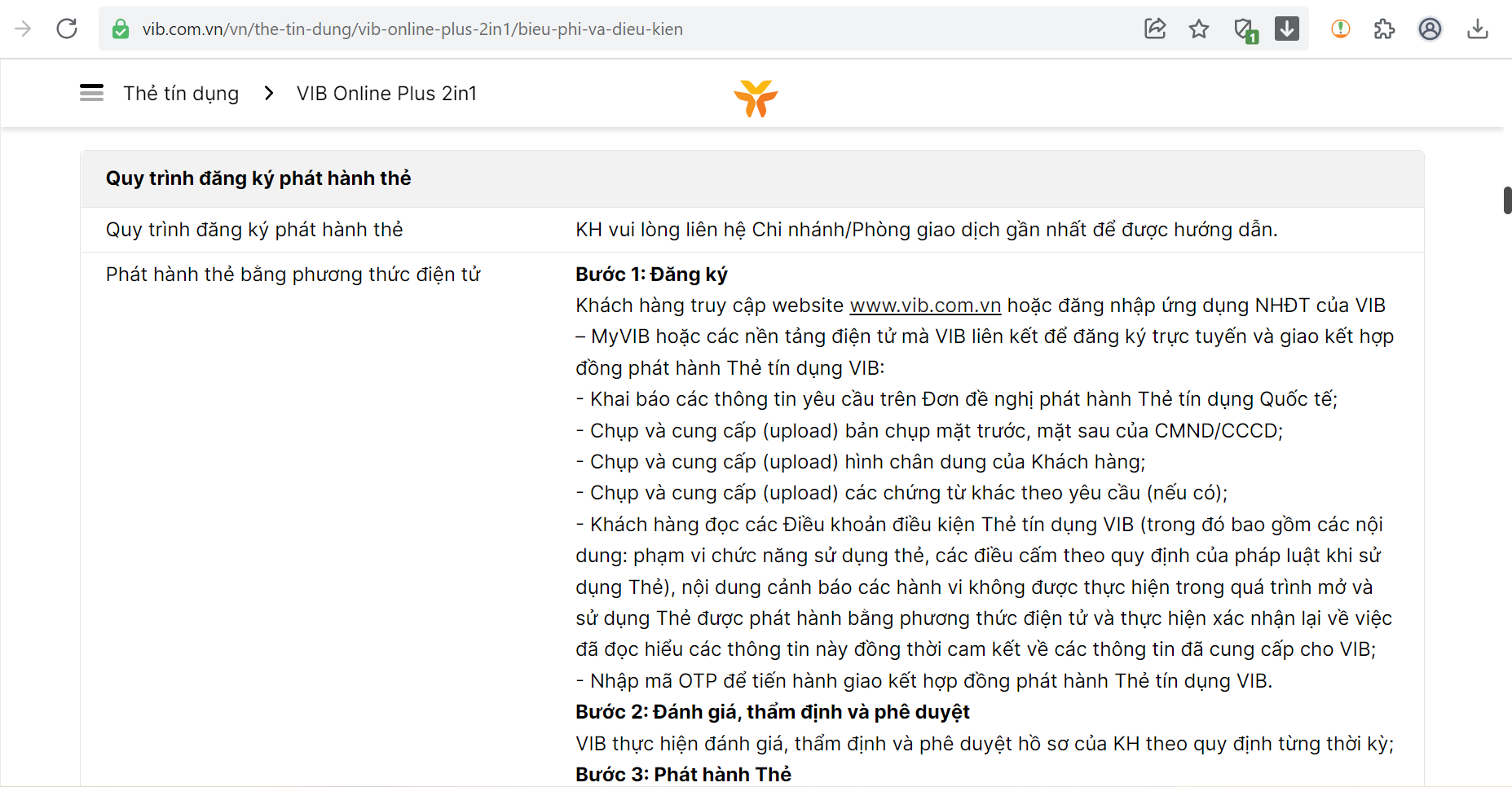Click the secure site lock icon
The image size is (1512, 787).
pyautogui.click(x=121, y=29)
